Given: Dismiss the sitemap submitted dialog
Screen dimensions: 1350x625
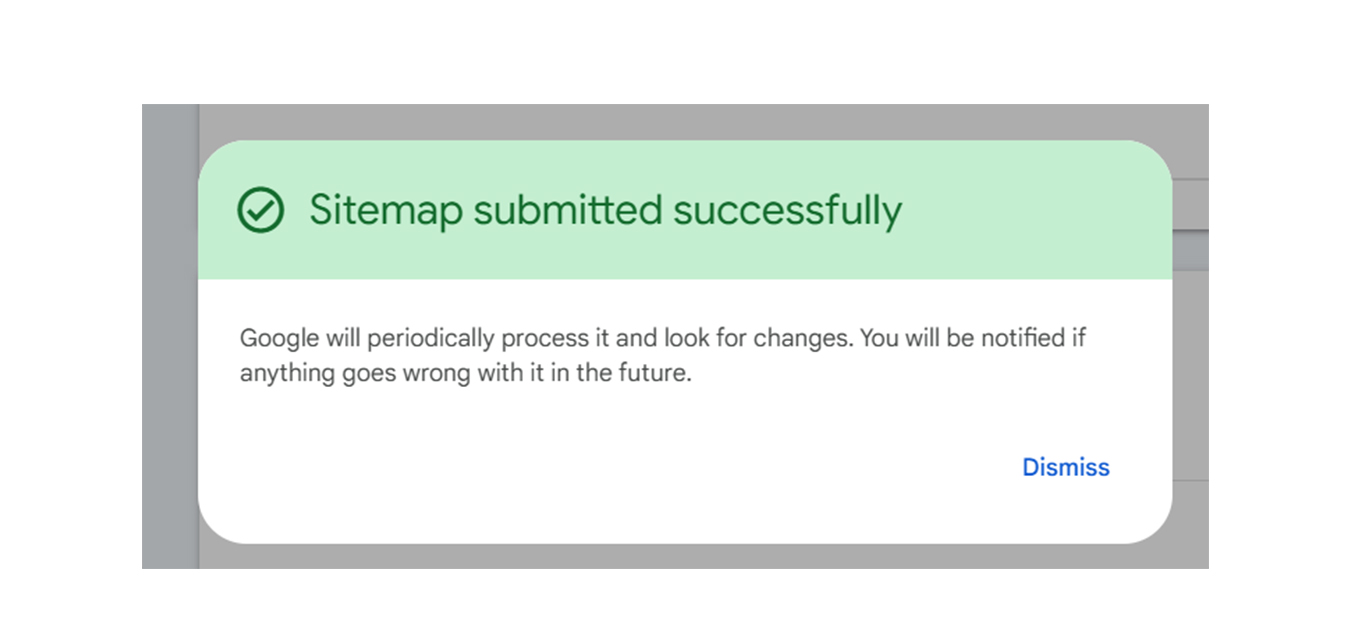Looking at the screenshot, I should pos(1065,467).
